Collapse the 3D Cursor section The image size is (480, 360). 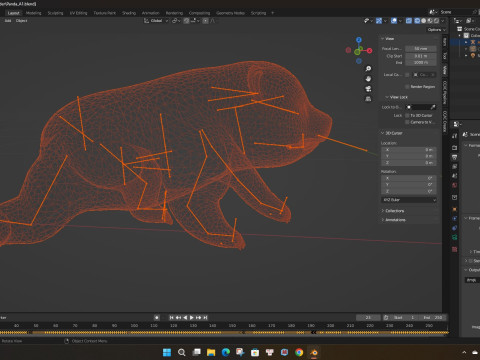point(383,133)
